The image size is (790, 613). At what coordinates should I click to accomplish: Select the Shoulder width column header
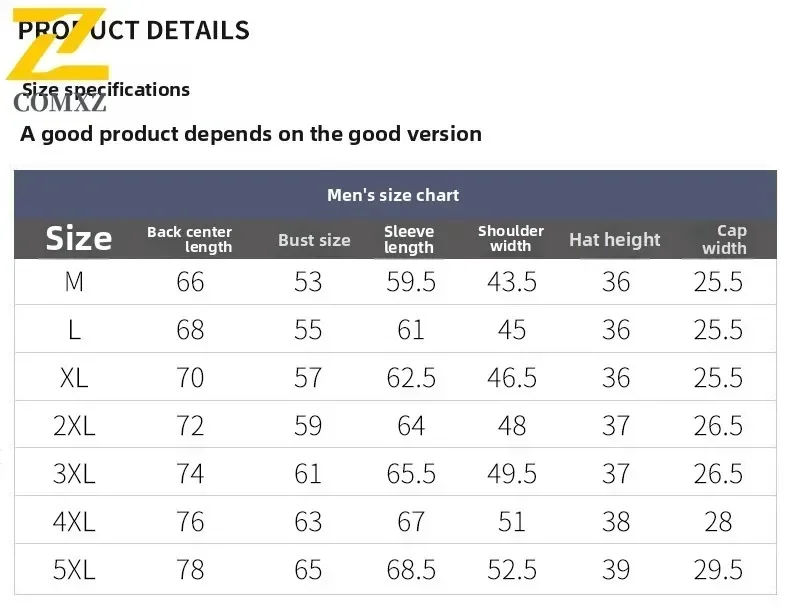511,238
